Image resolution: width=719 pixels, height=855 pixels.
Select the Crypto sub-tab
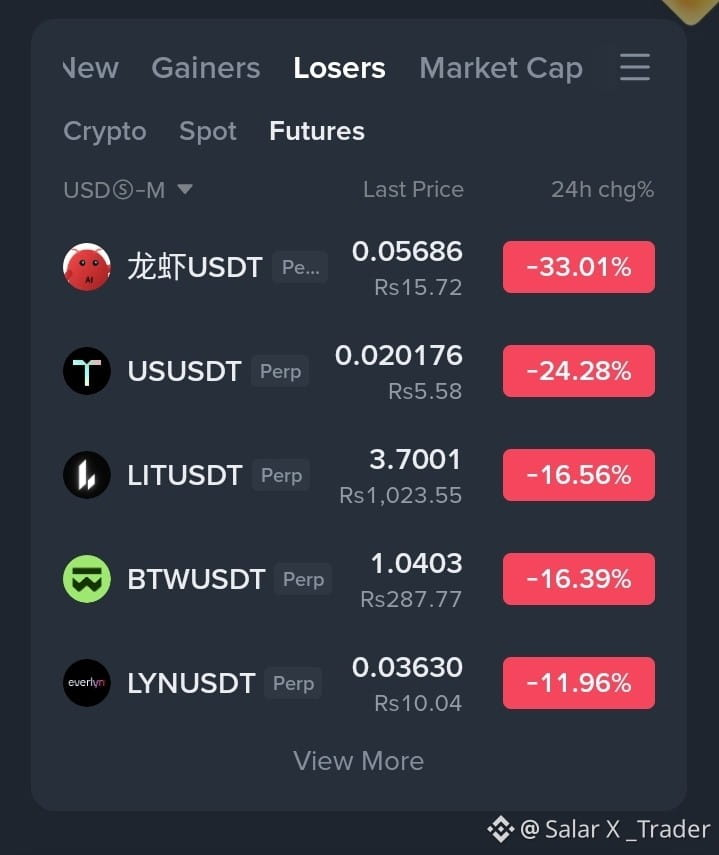[x=105, y=131]
